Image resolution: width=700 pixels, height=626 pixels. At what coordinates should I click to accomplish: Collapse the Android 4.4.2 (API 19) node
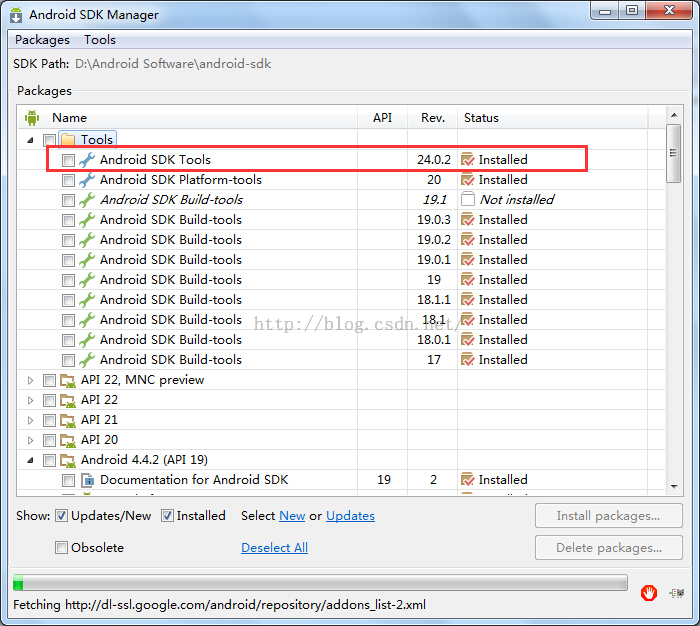pos(30,460)
